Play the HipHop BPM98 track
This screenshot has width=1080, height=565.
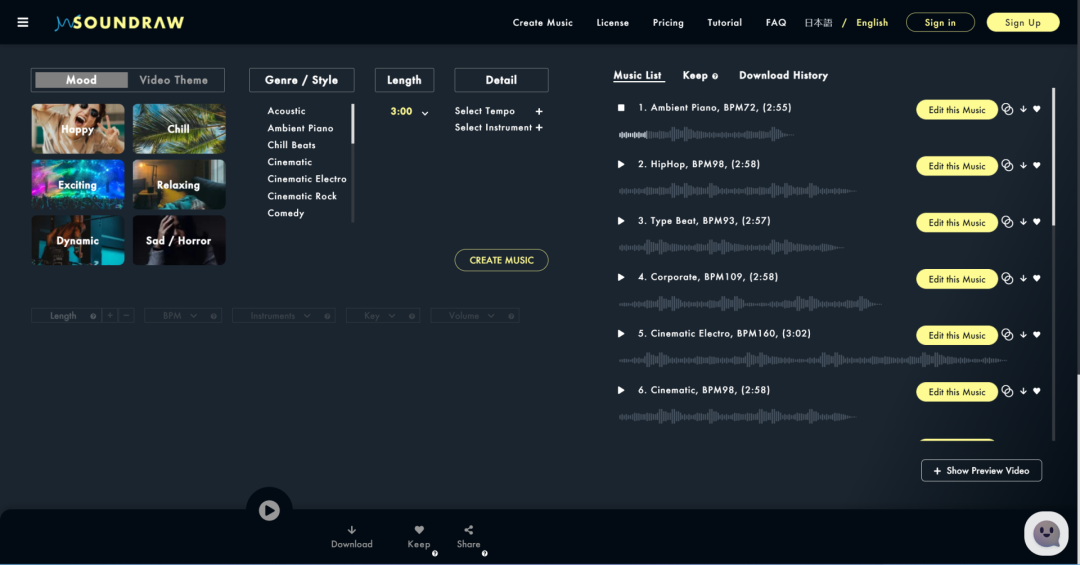(621, 164)
